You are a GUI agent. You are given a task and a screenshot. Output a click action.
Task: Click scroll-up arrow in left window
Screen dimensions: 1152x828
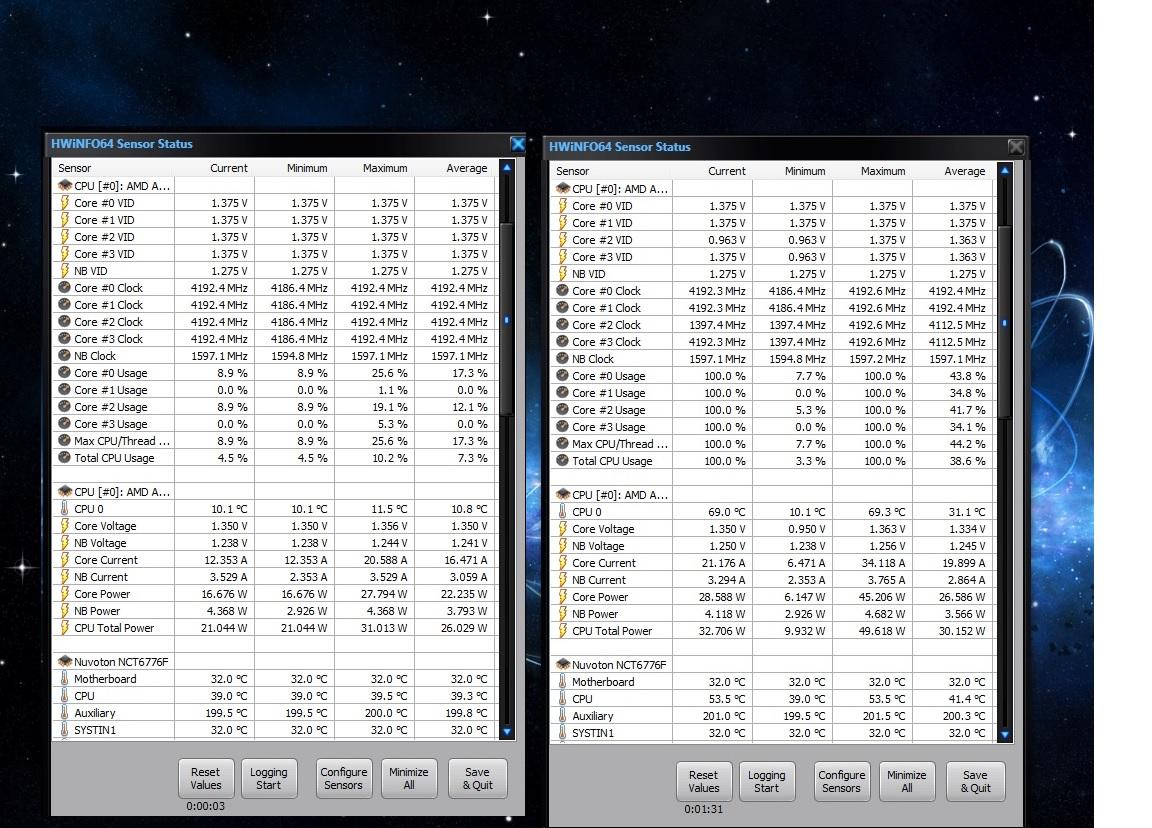[x=507, y=168]
